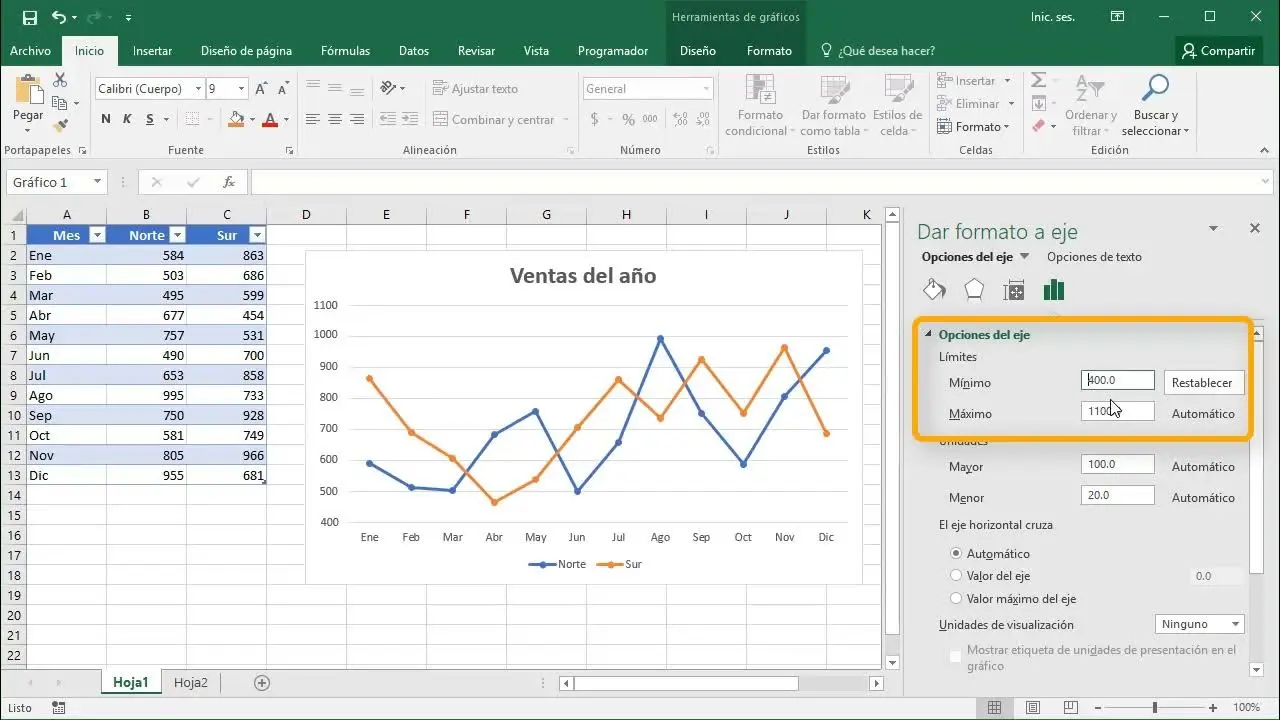The height and width of the screenshot is (720, 1280).
Task: Select the Relleno y línea icon
Action: (x=934, y=289)
